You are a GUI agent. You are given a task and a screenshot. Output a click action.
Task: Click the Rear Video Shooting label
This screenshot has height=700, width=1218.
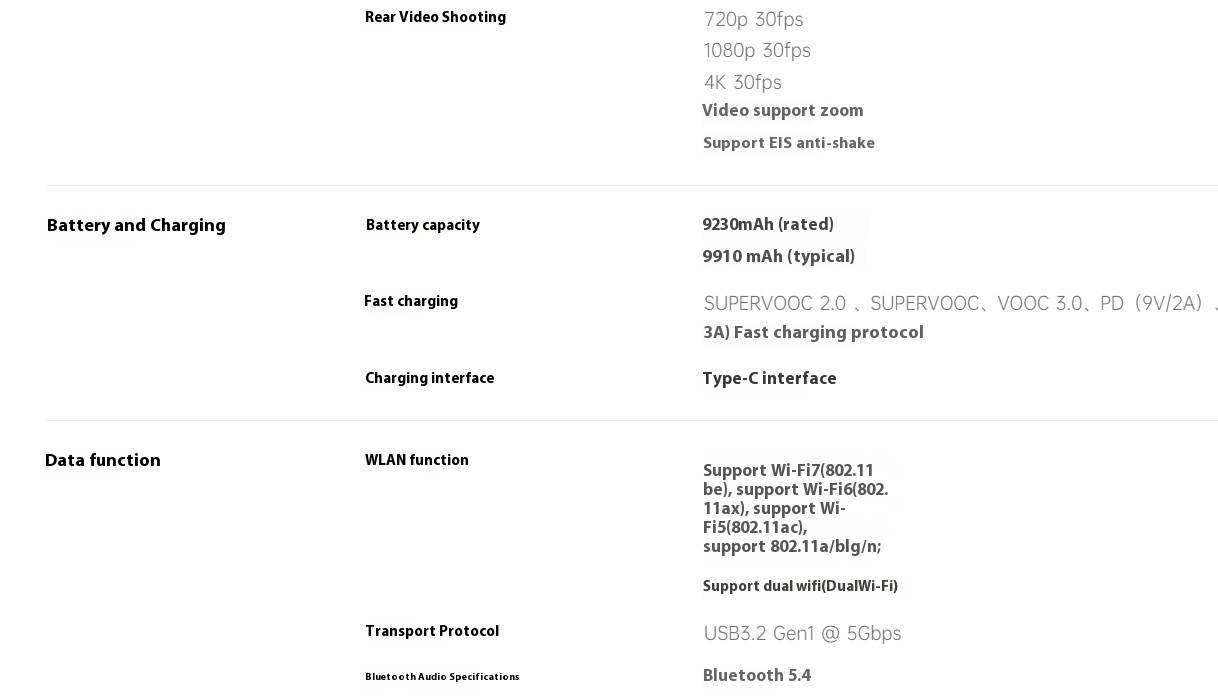click(x=435, y=17)
